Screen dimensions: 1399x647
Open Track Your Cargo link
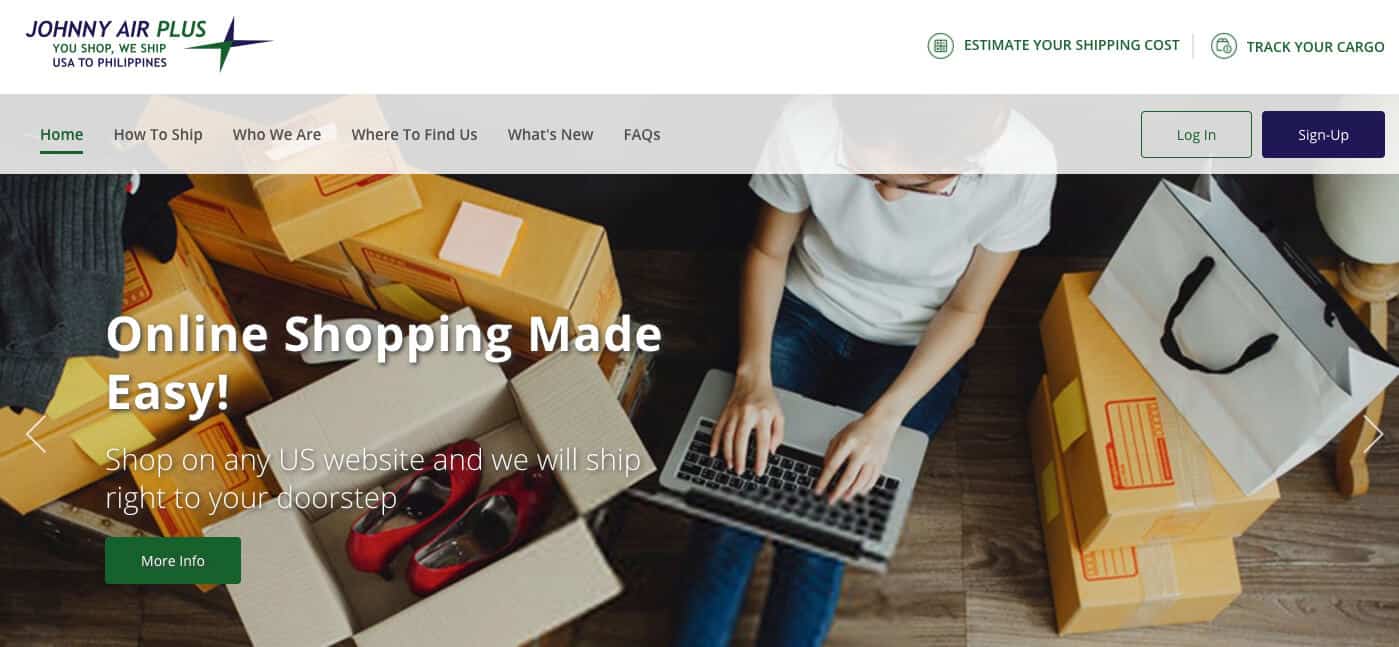[x=1315, y=47]
